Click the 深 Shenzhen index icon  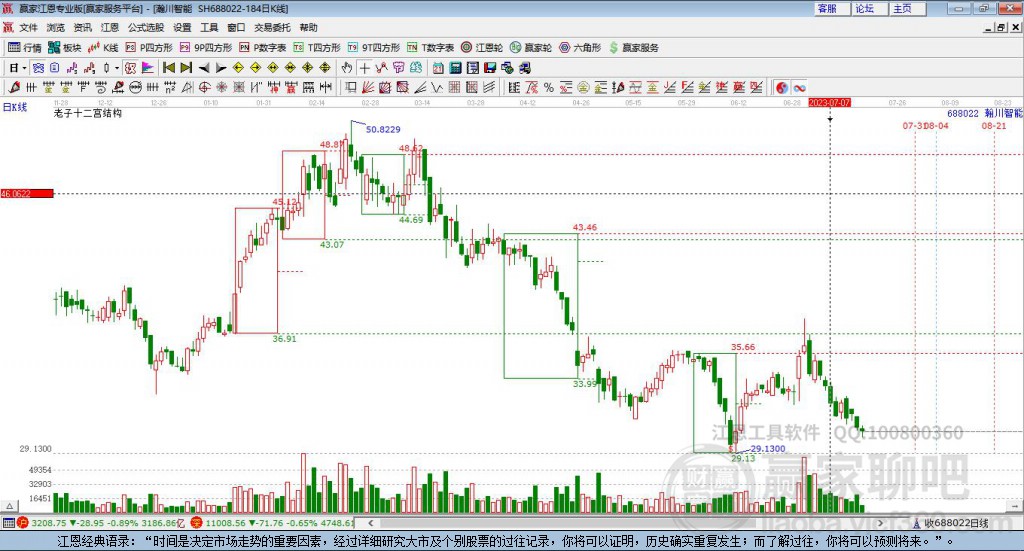pos(197,523)
